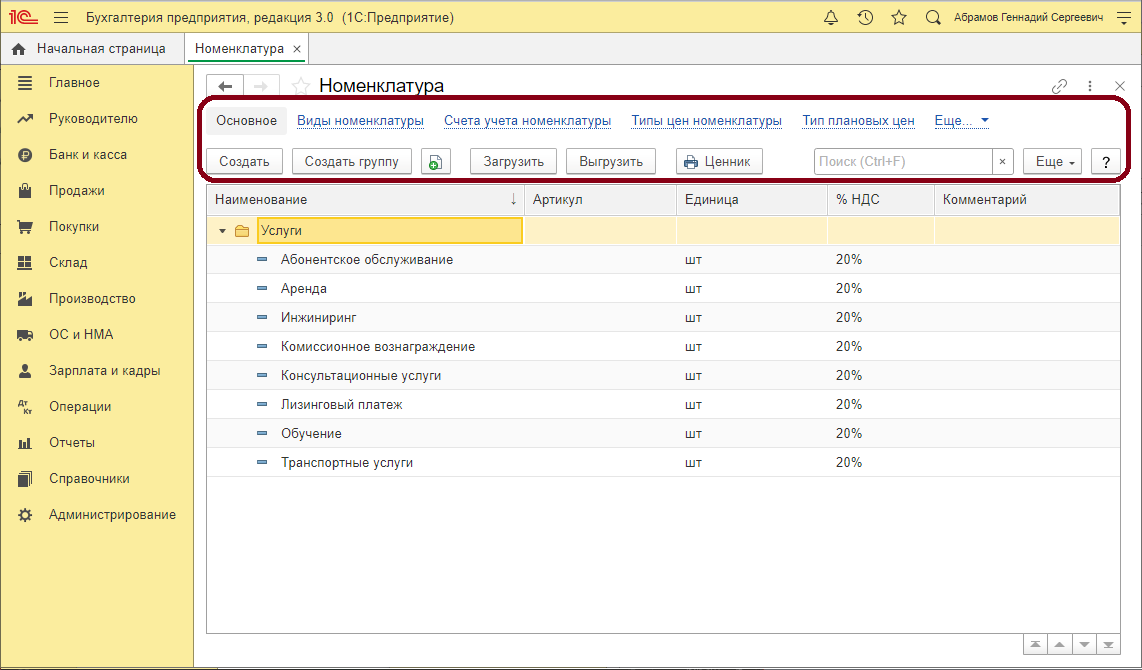
Task: Open the history clock icon
Action: [865, 18]
